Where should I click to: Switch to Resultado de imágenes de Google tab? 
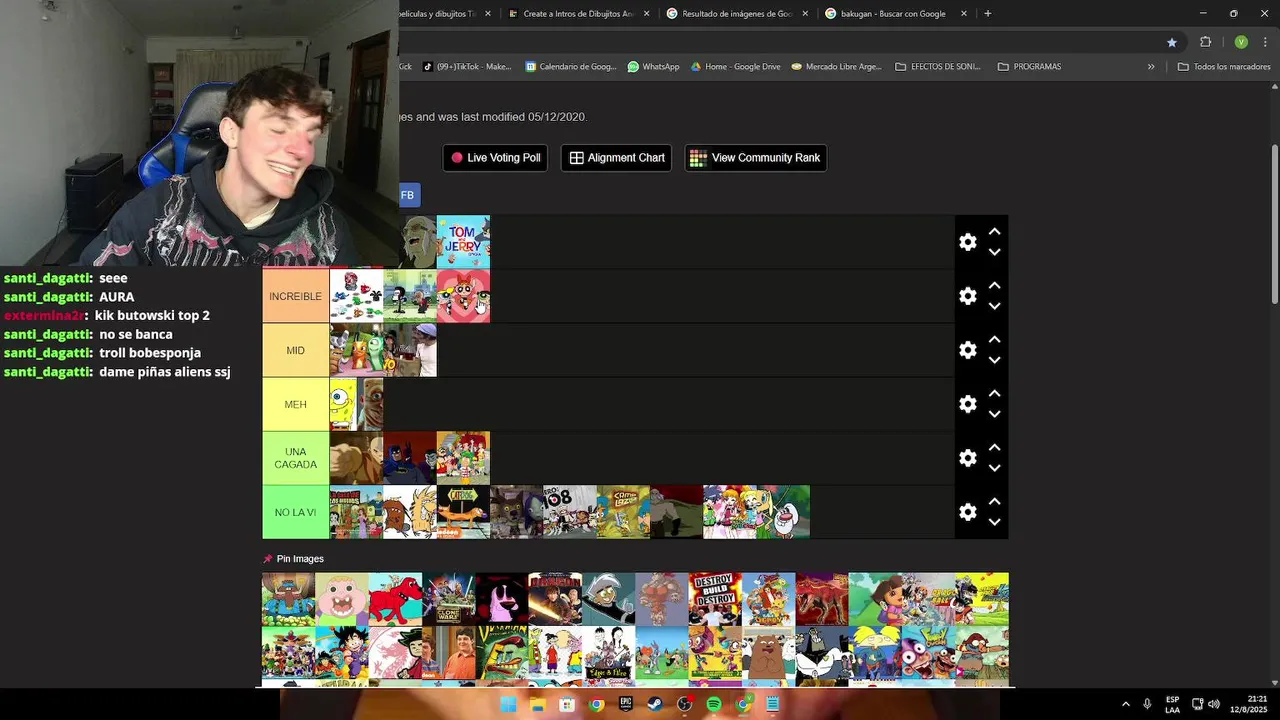point(738,14)
